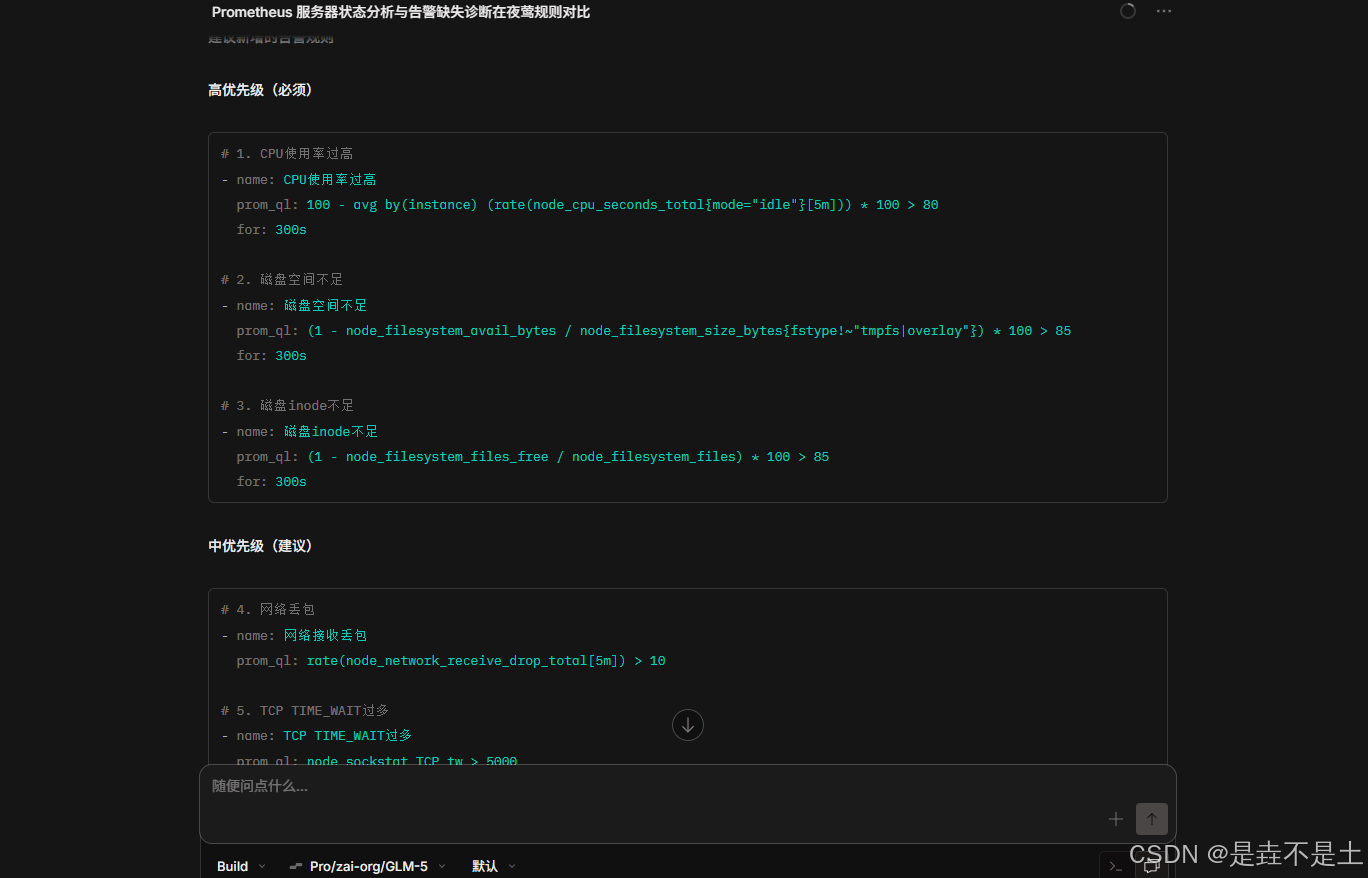Click the line name: CPU使用率过高
The height and width of the screenshot is (878, 1368).
(299, 180)
